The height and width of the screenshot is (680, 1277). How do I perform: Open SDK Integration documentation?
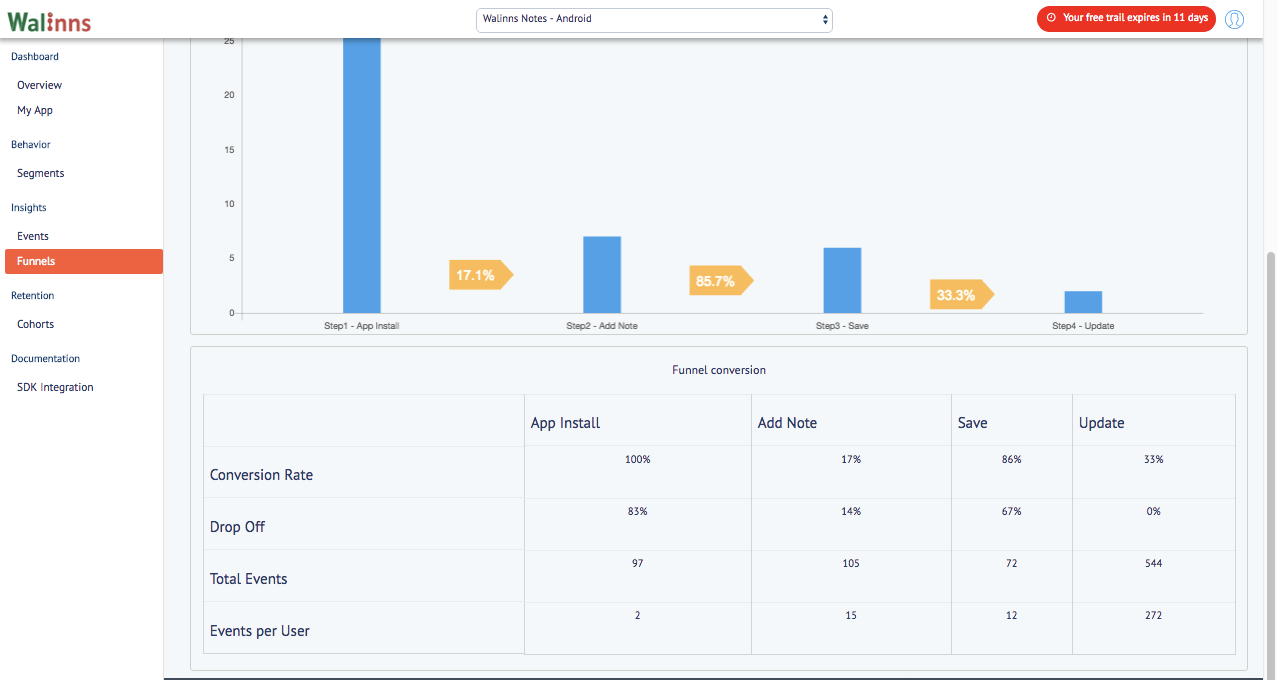point(55,387)
